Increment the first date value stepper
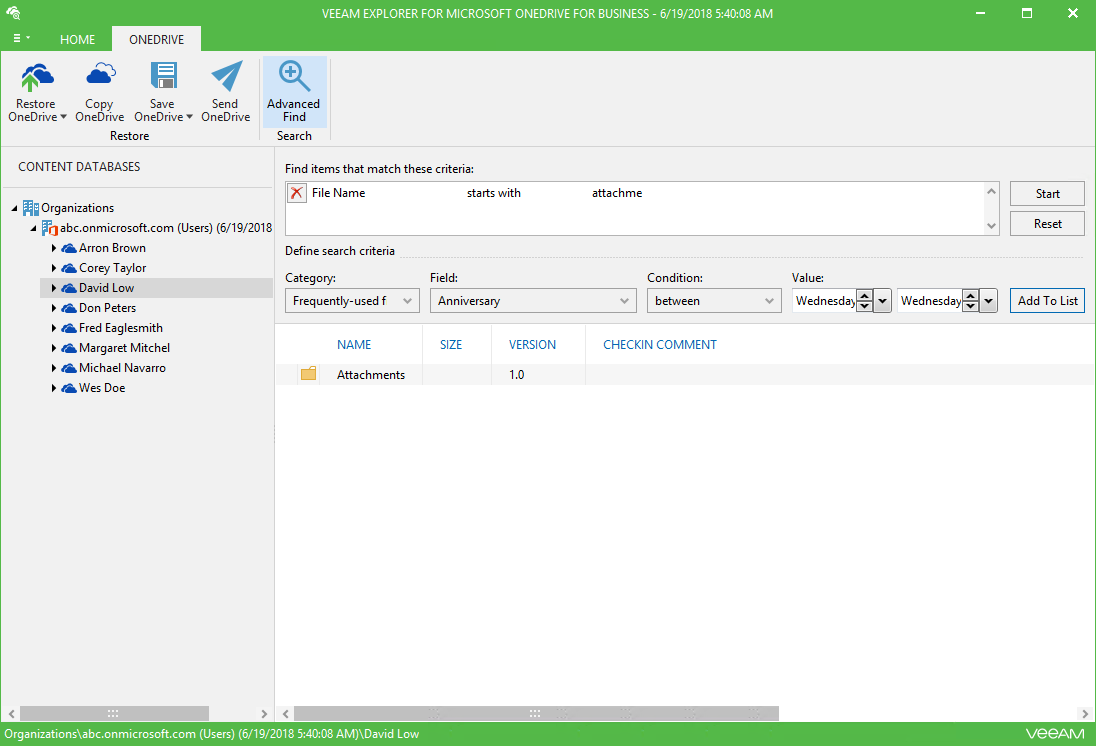Image resolution: width=1096 pixels, height=746 pixels. 865,296
